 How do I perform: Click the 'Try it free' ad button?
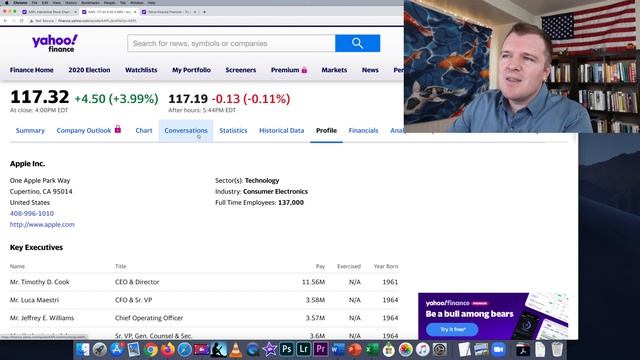452,329
